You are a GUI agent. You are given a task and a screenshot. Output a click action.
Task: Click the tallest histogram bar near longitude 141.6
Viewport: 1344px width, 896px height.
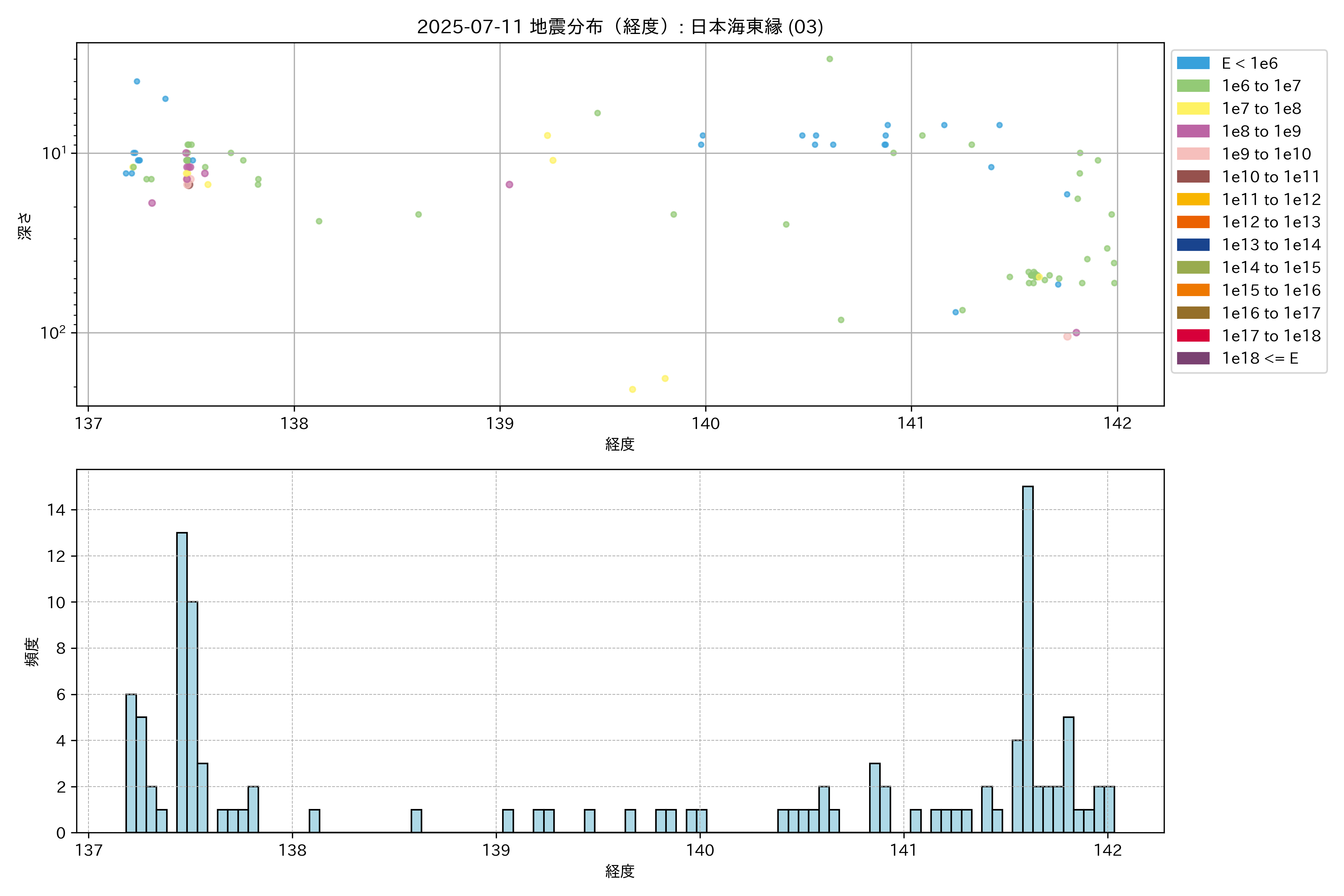[x=1027, y=659]
